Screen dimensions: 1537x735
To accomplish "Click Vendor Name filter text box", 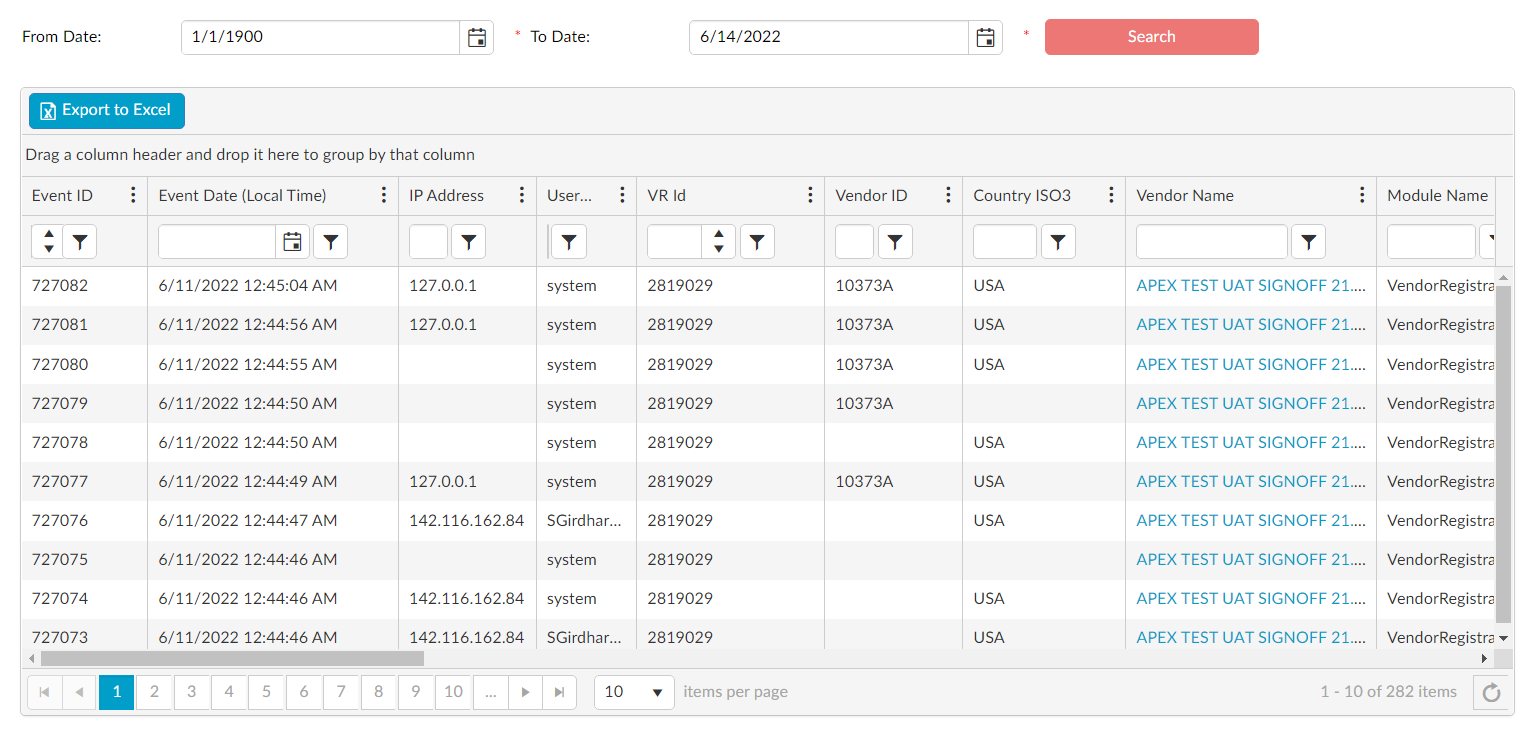I will click(x=1212, y=242).
